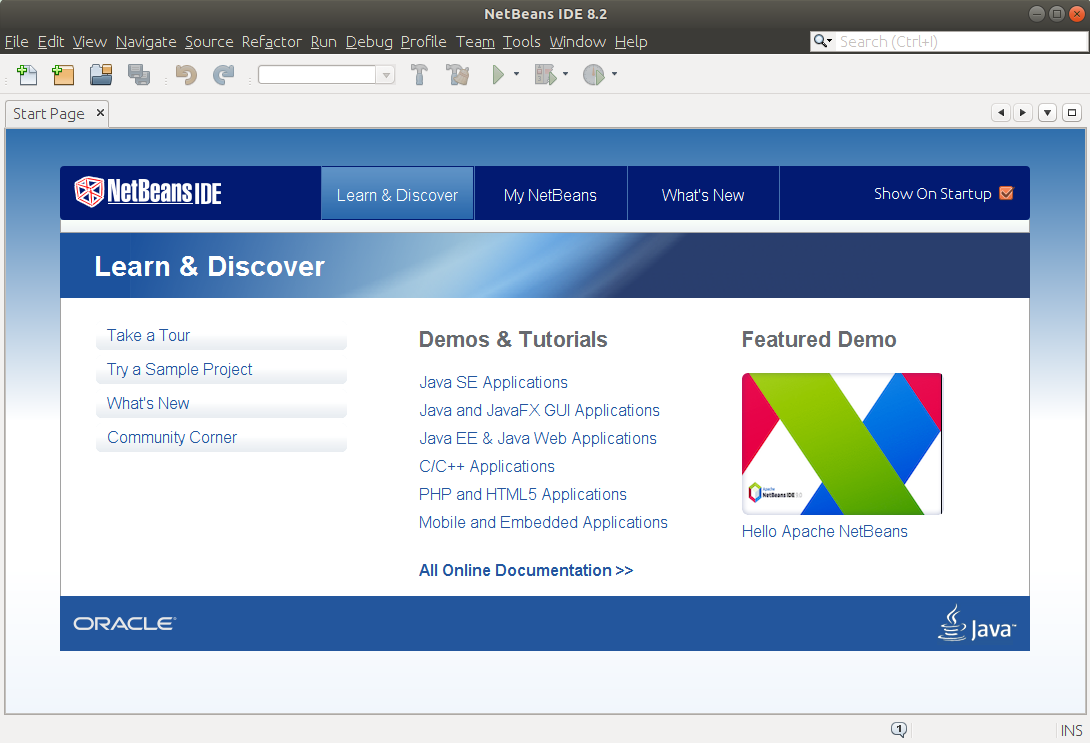
Task: Open the View menu
Action: pyautogui.click(x=90, y=42)
